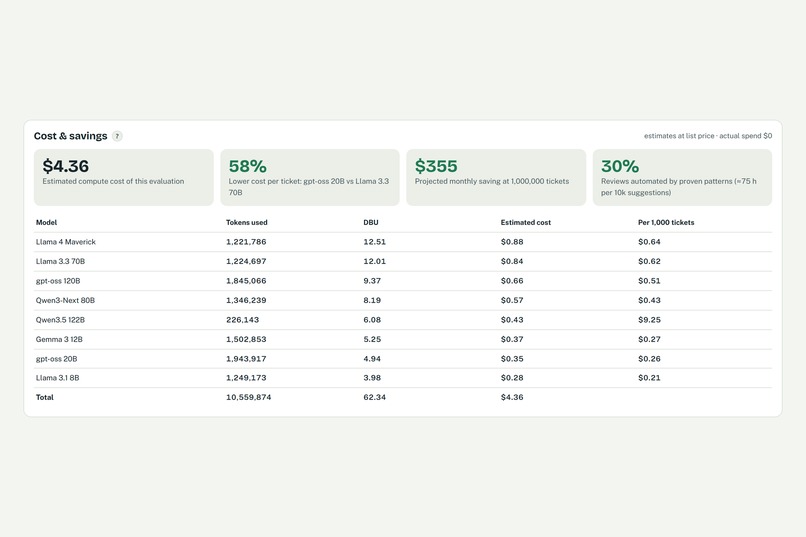
Task: Click the 3.98 DBU value
Action: [372, 378]
